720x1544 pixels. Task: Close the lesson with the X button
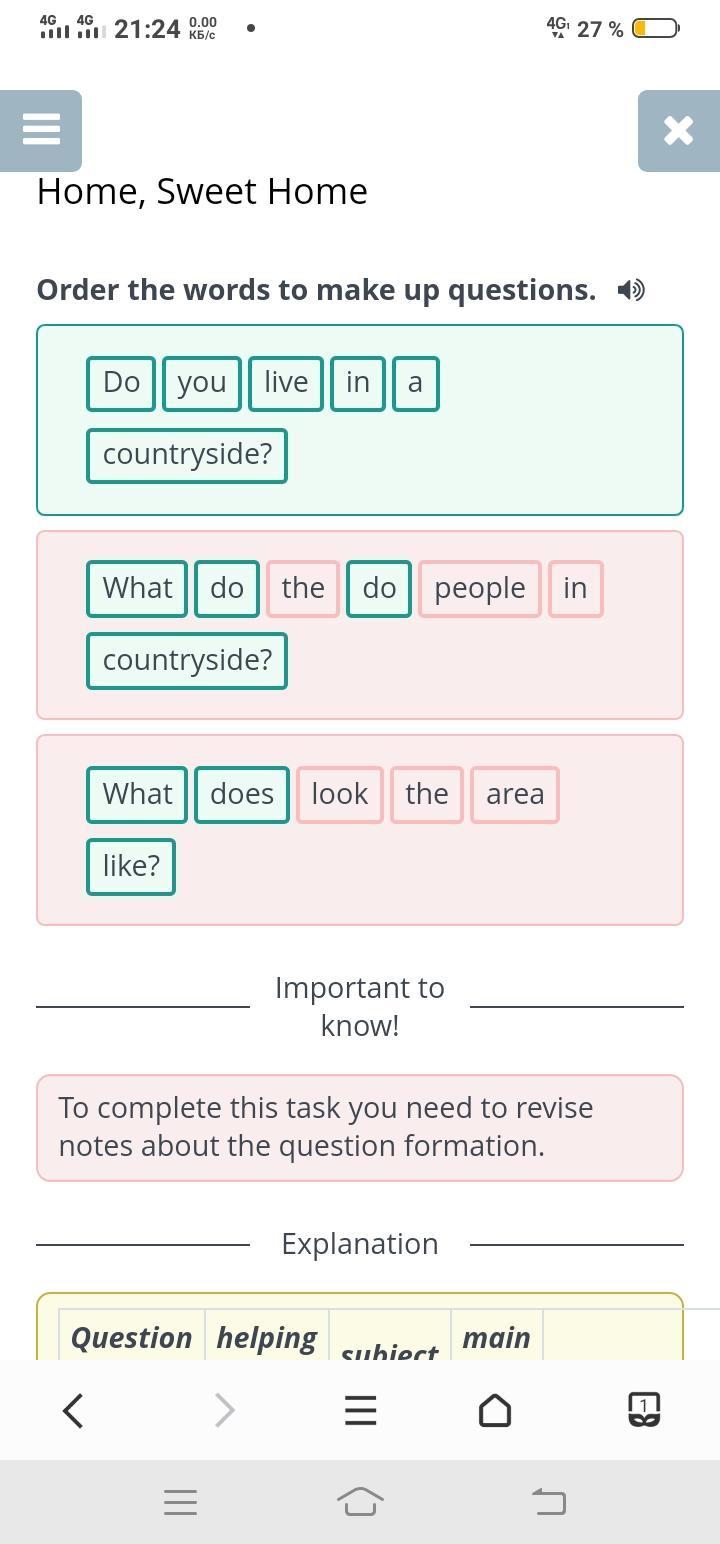(679, 130)
